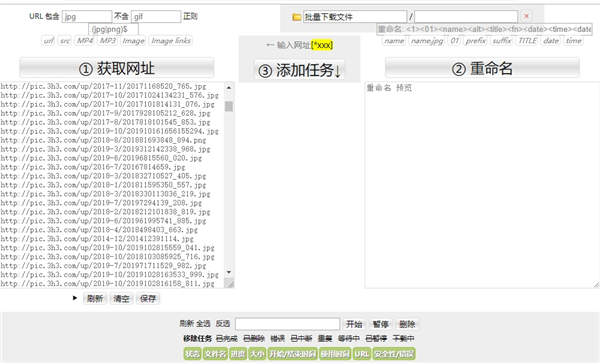Insert the time rename tag
Image resolution: width=600 pixels, height=363 pixels.
[573, 41]
